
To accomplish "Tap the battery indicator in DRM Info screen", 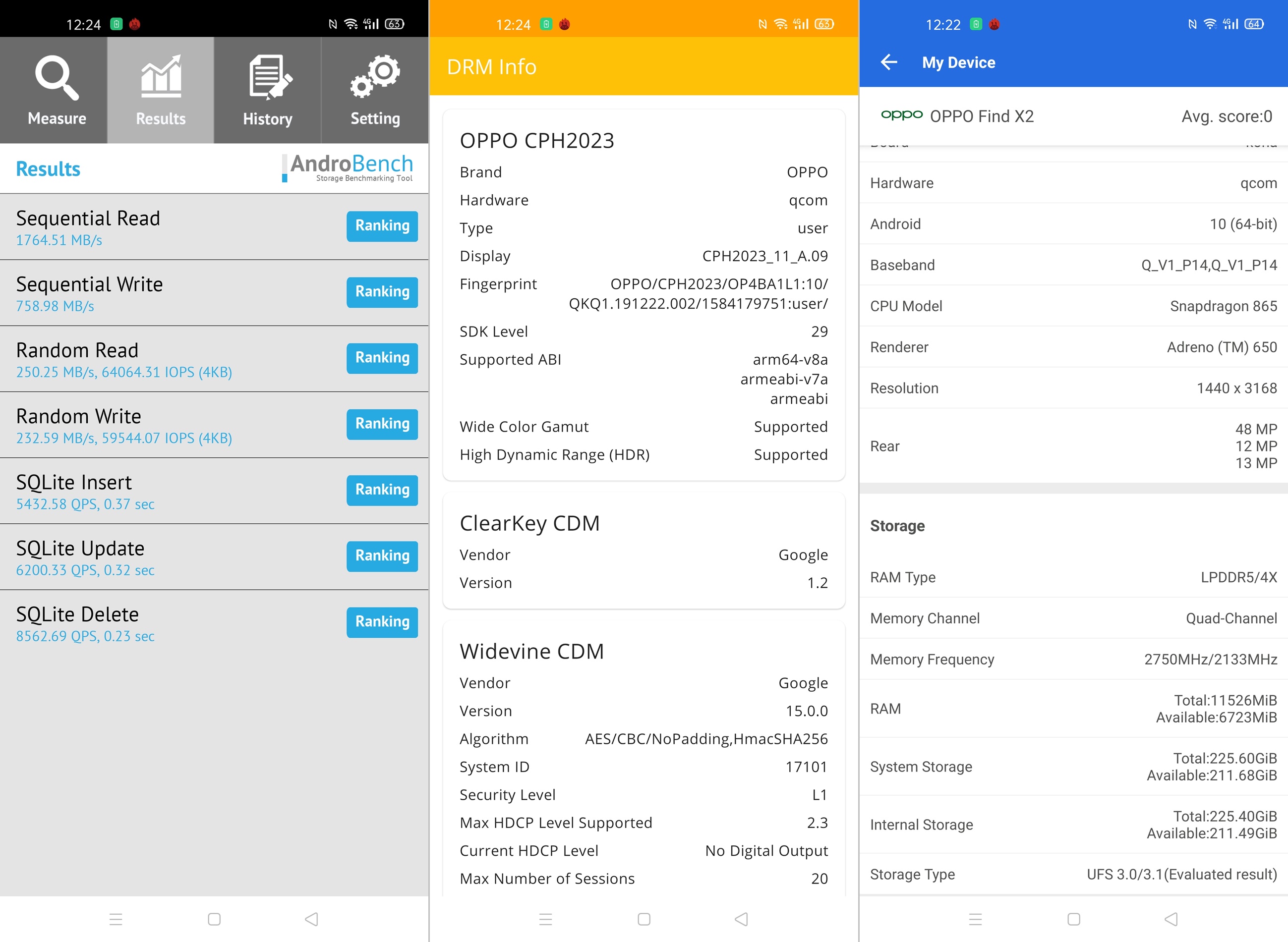I will click(823, 24).
